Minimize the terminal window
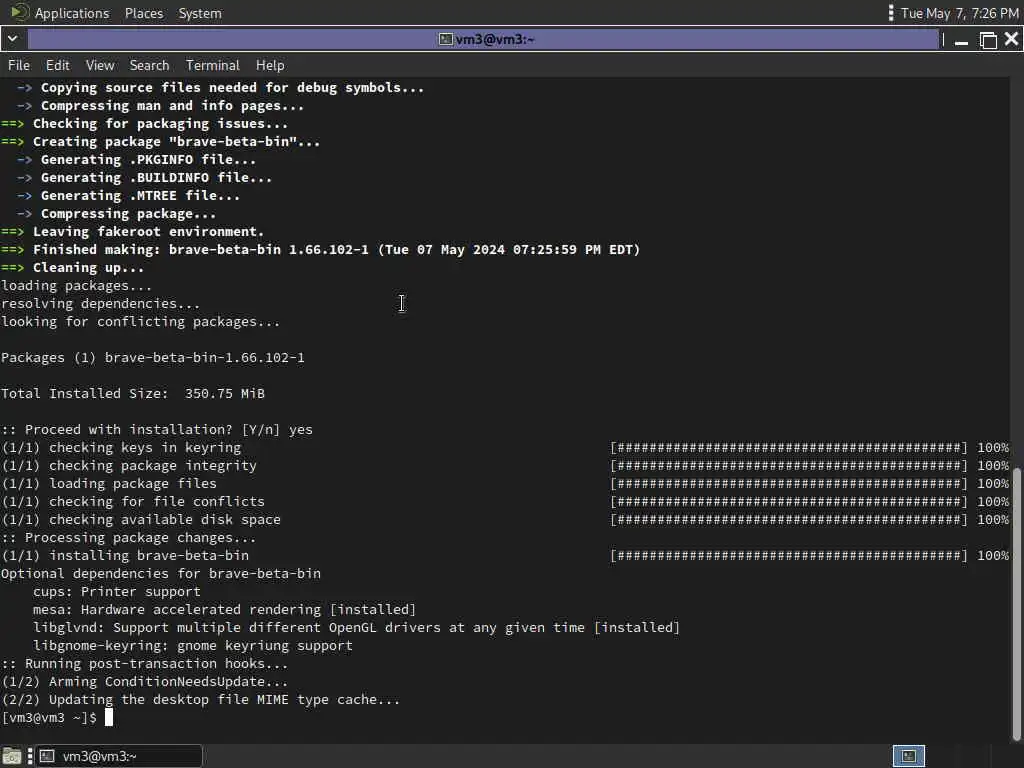The height and width of the screenshot is (768, 1024). coord(961,40)
